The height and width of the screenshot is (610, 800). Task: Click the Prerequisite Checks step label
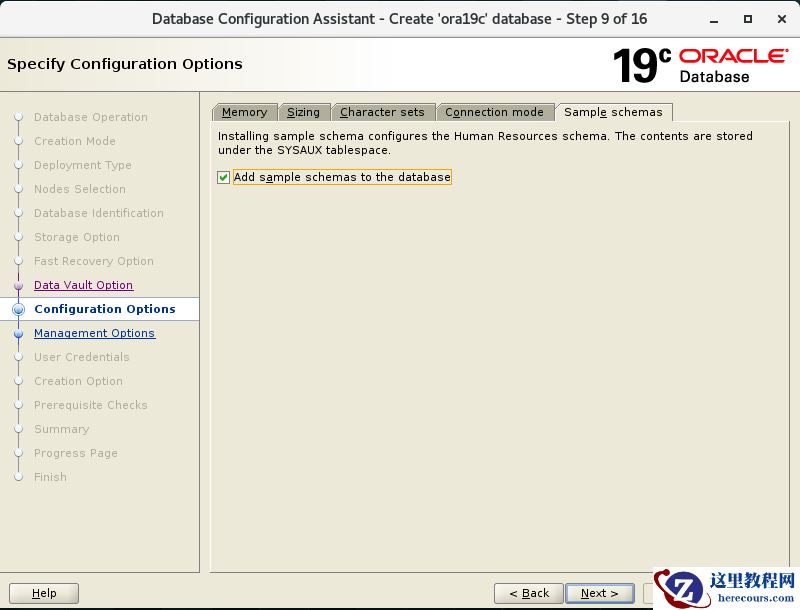pyautogui.click(x=91, y=405)
